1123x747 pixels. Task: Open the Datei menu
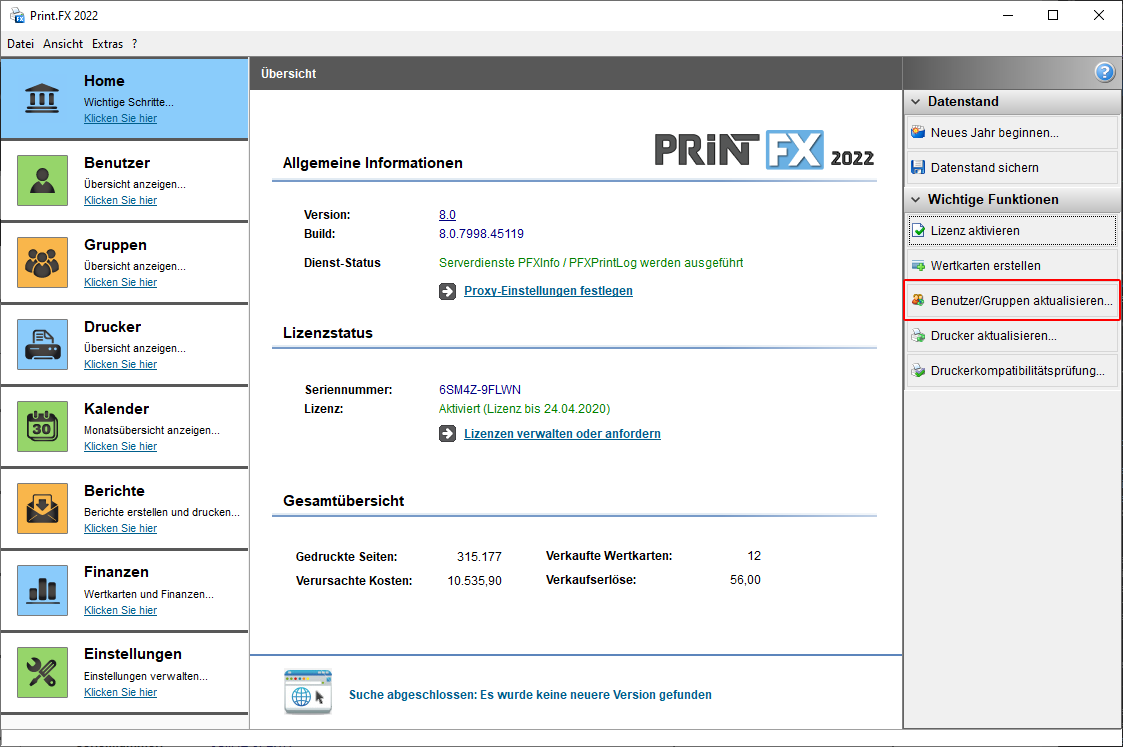(21, 44)
